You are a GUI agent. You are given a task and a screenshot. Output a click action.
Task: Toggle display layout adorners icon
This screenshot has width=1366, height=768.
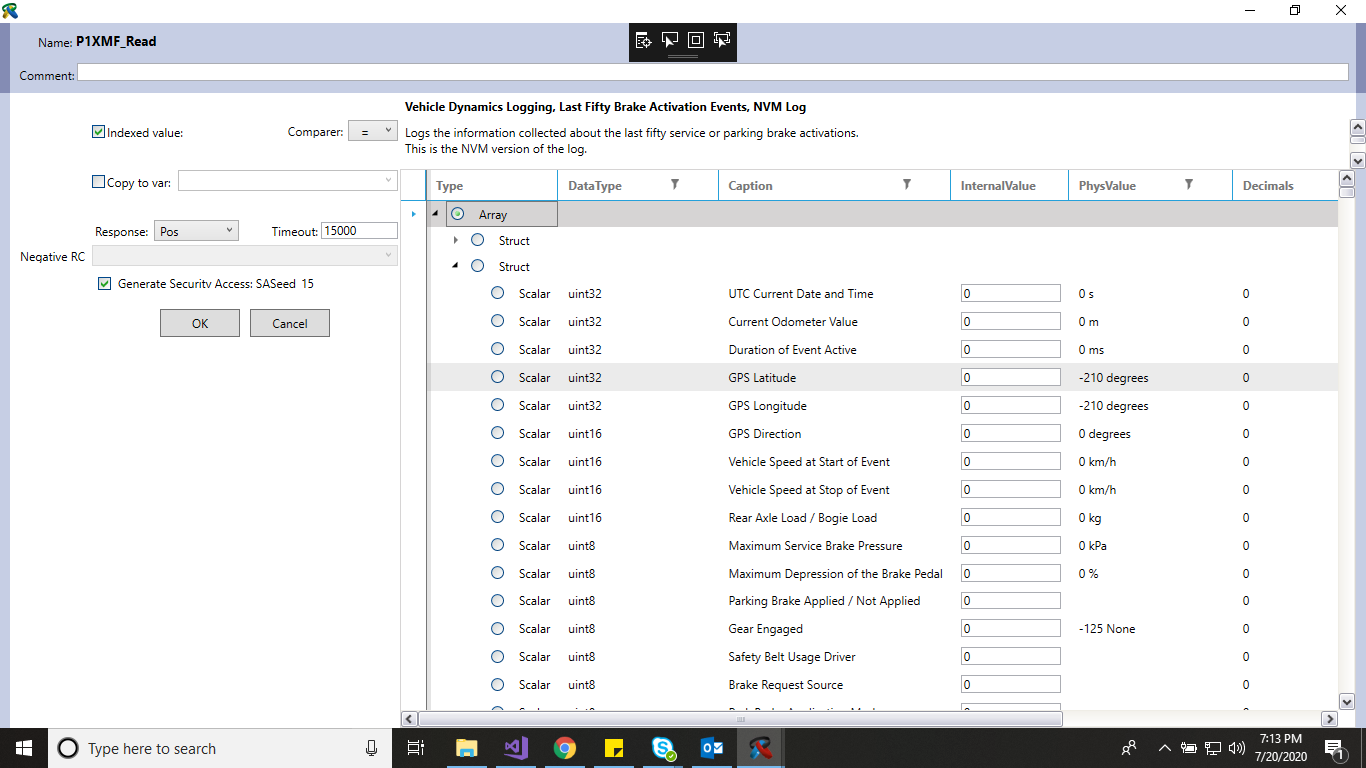click(x=696, y=40)
